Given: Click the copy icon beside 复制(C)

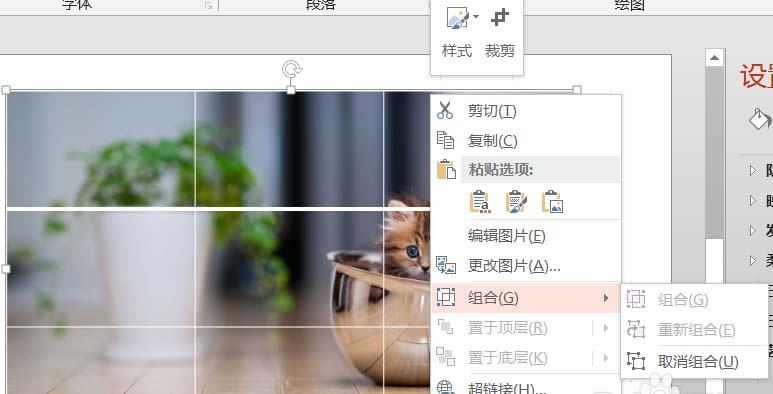Looking at the screenshot, I should coord(445,141).
